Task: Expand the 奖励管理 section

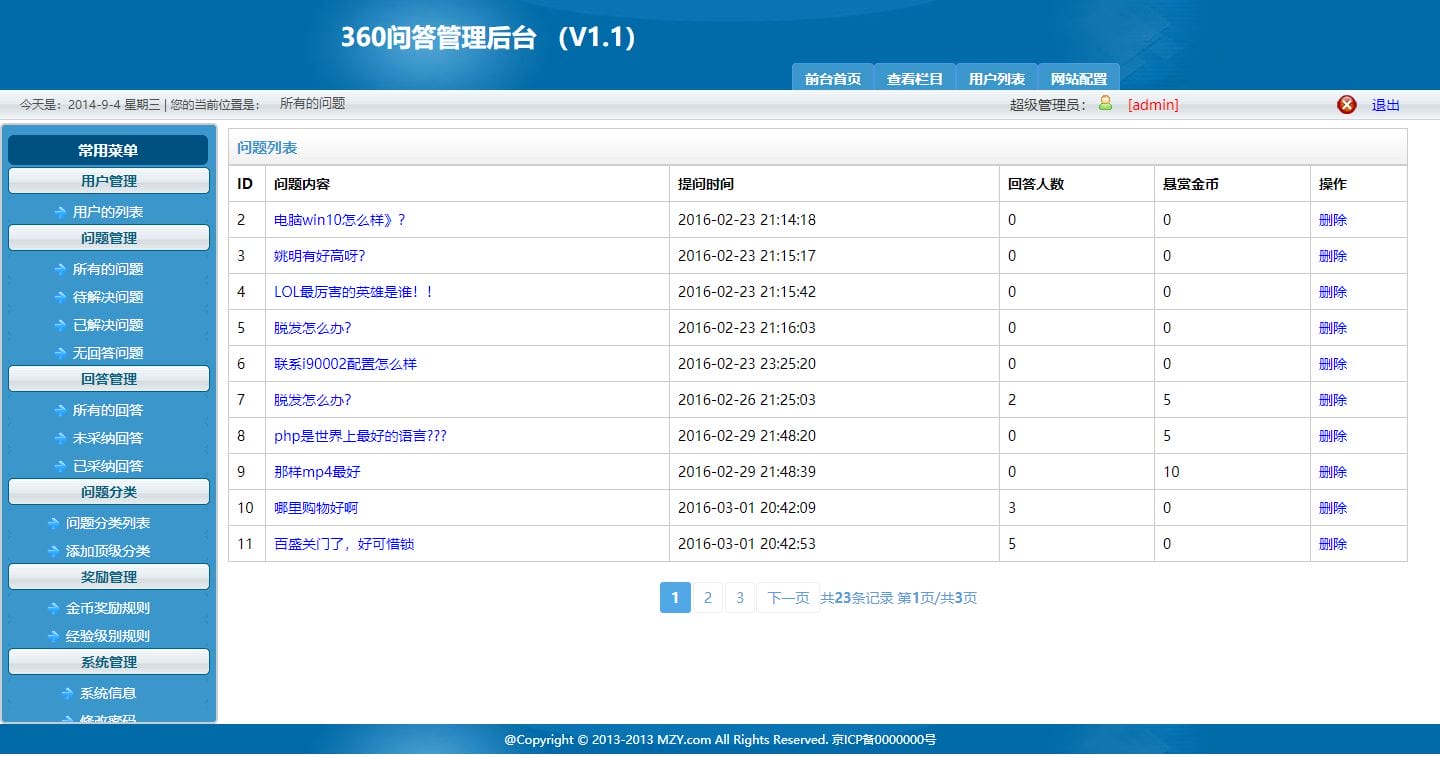Action: 109,576
